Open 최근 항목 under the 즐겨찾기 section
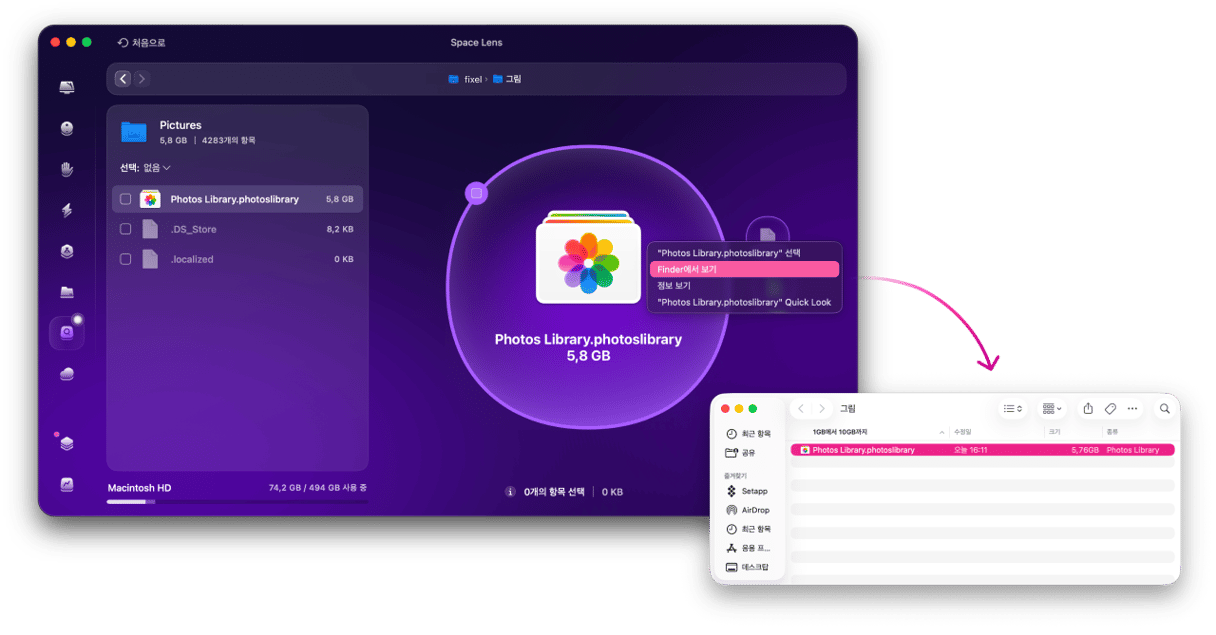1216x635 pixels. [748, 529]
